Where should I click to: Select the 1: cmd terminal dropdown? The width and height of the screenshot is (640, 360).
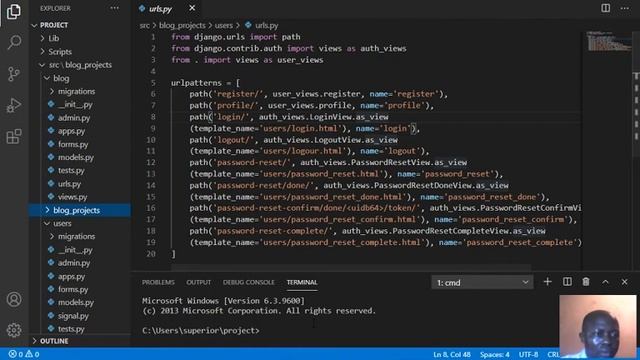coord(482,282)
